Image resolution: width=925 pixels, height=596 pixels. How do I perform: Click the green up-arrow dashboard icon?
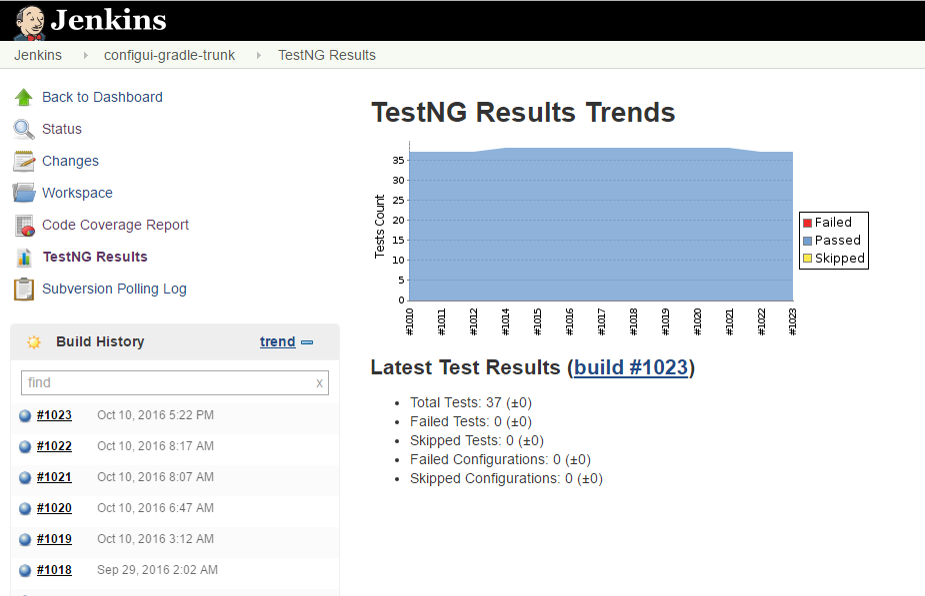click(24, 97)
